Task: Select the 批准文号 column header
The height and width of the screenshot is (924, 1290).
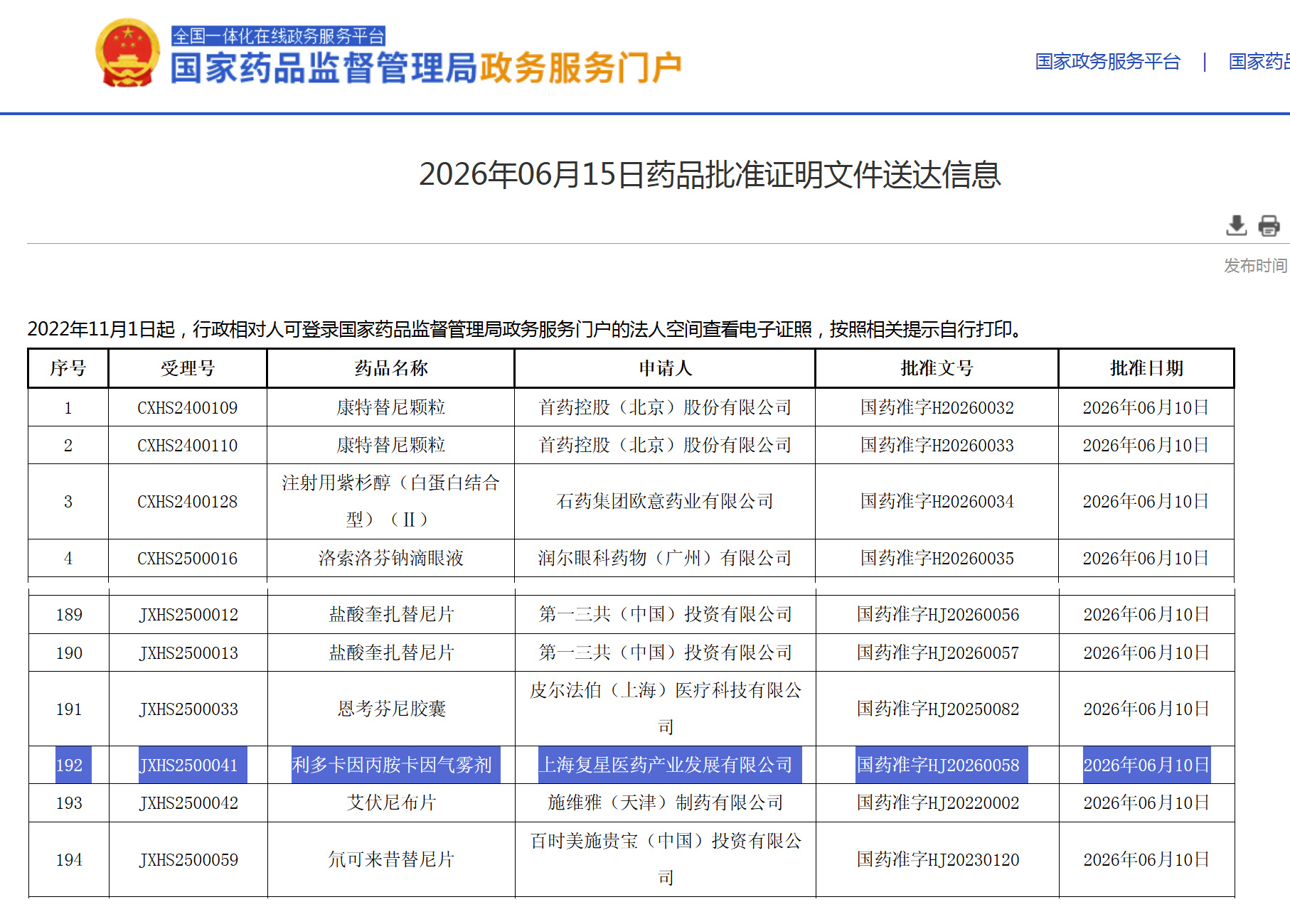Action: pos(937,368)
